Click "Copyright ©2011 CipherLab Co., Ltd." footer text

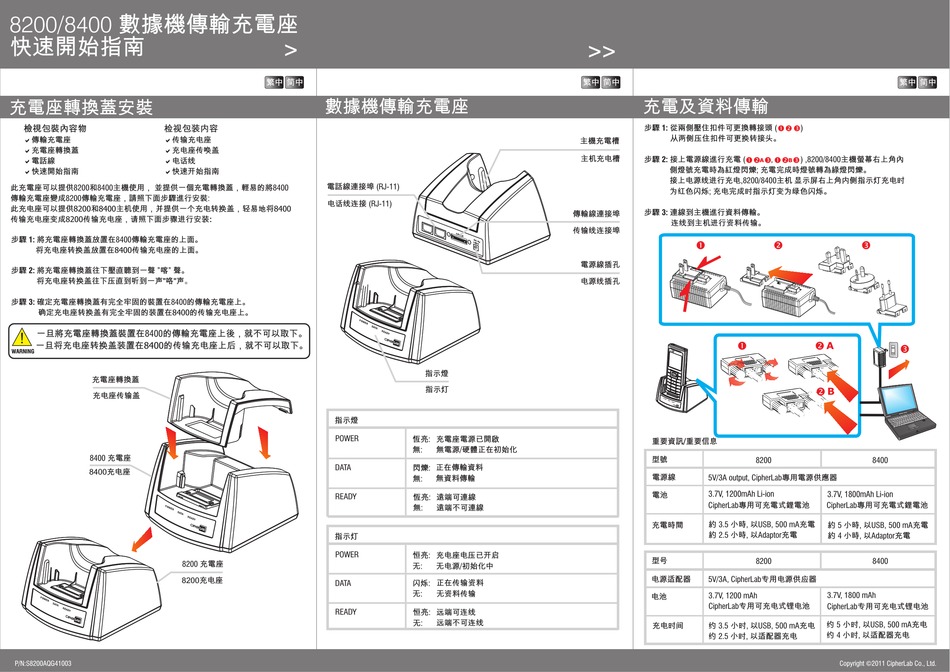(x=888, y=664)
